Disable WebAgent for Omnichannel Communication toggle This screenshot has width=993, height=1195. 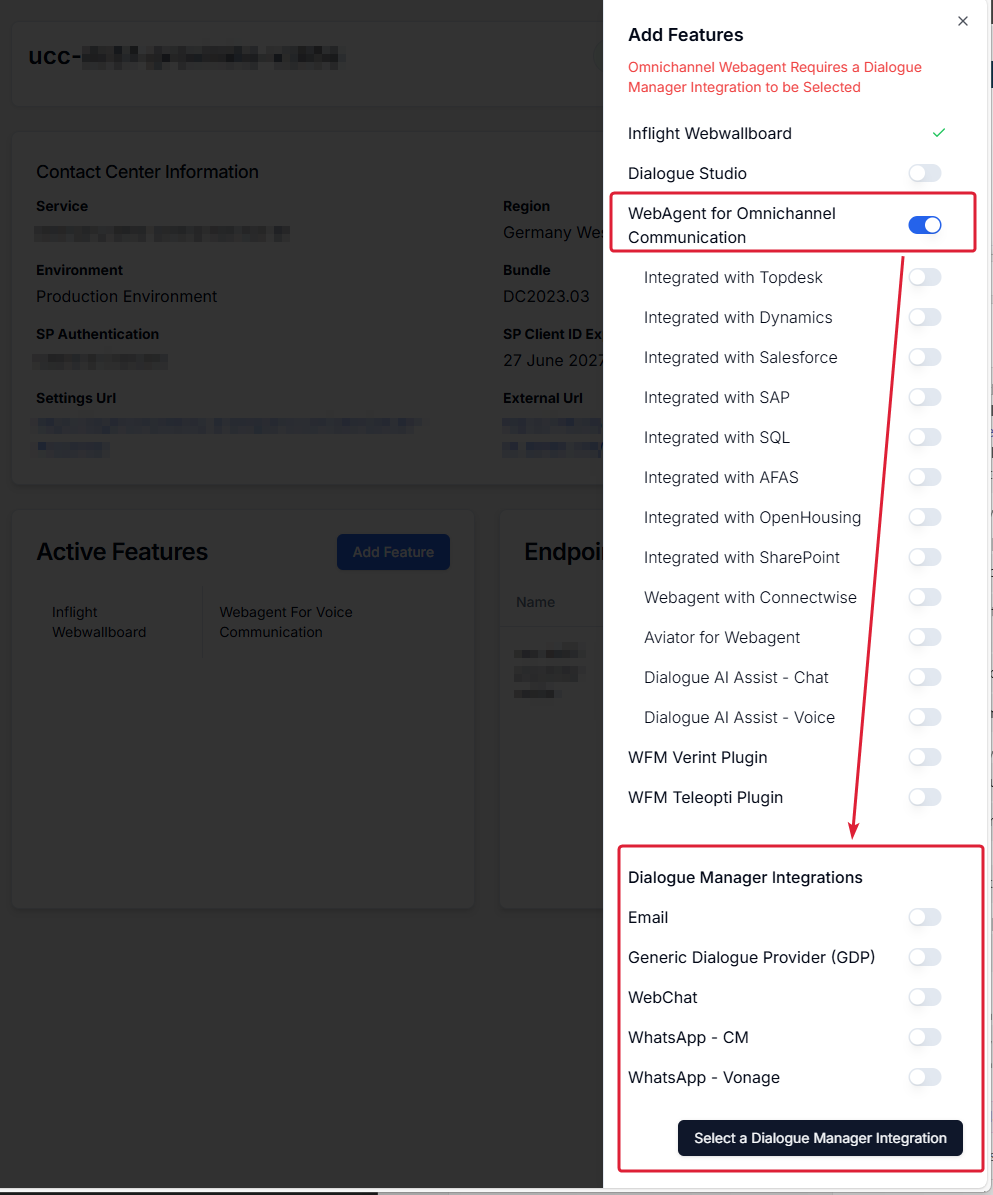pos(924,225)
